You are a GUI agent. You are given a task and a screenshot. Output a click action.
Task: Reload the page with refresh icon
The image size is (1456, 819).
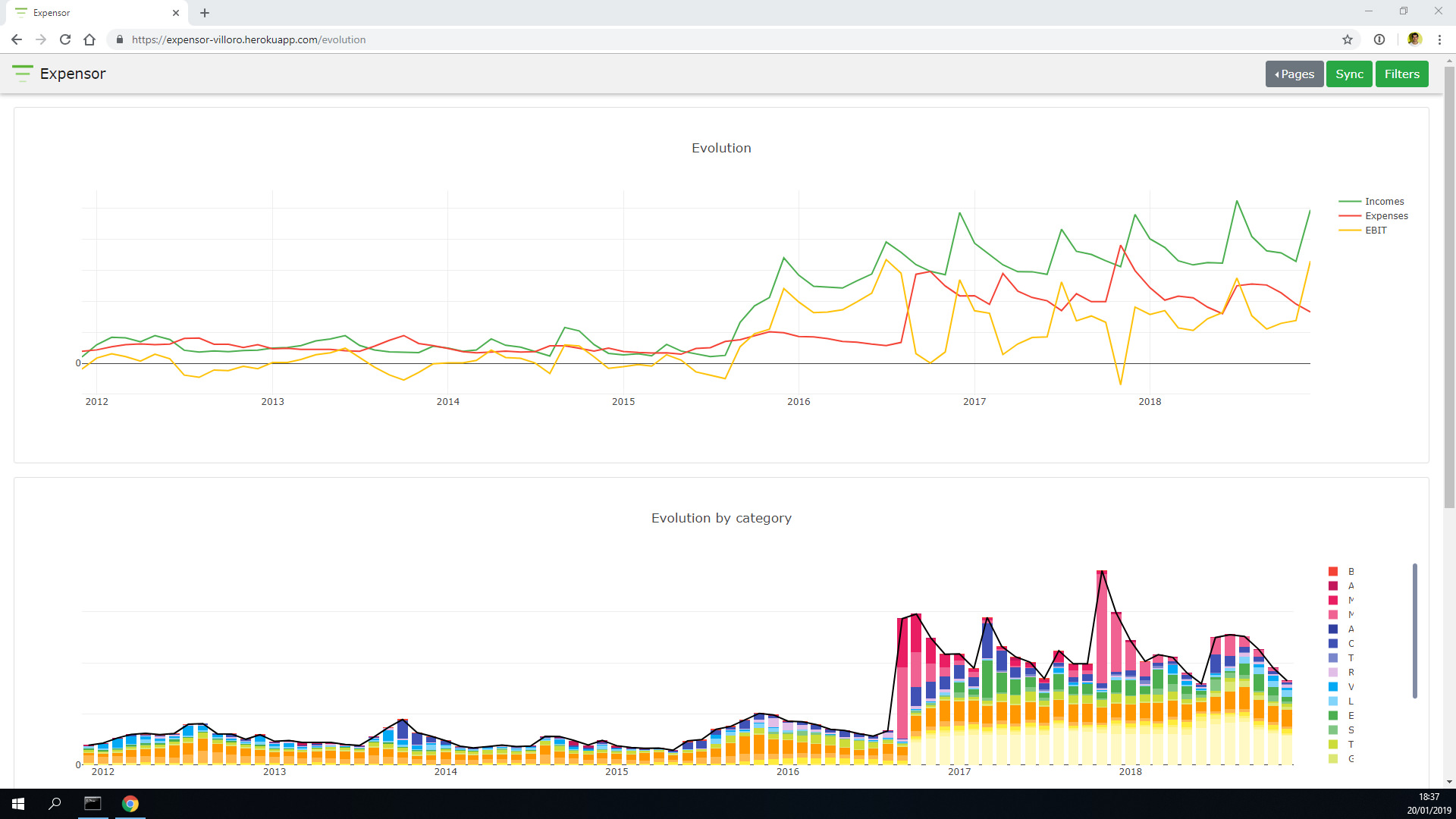click(65, 39)
